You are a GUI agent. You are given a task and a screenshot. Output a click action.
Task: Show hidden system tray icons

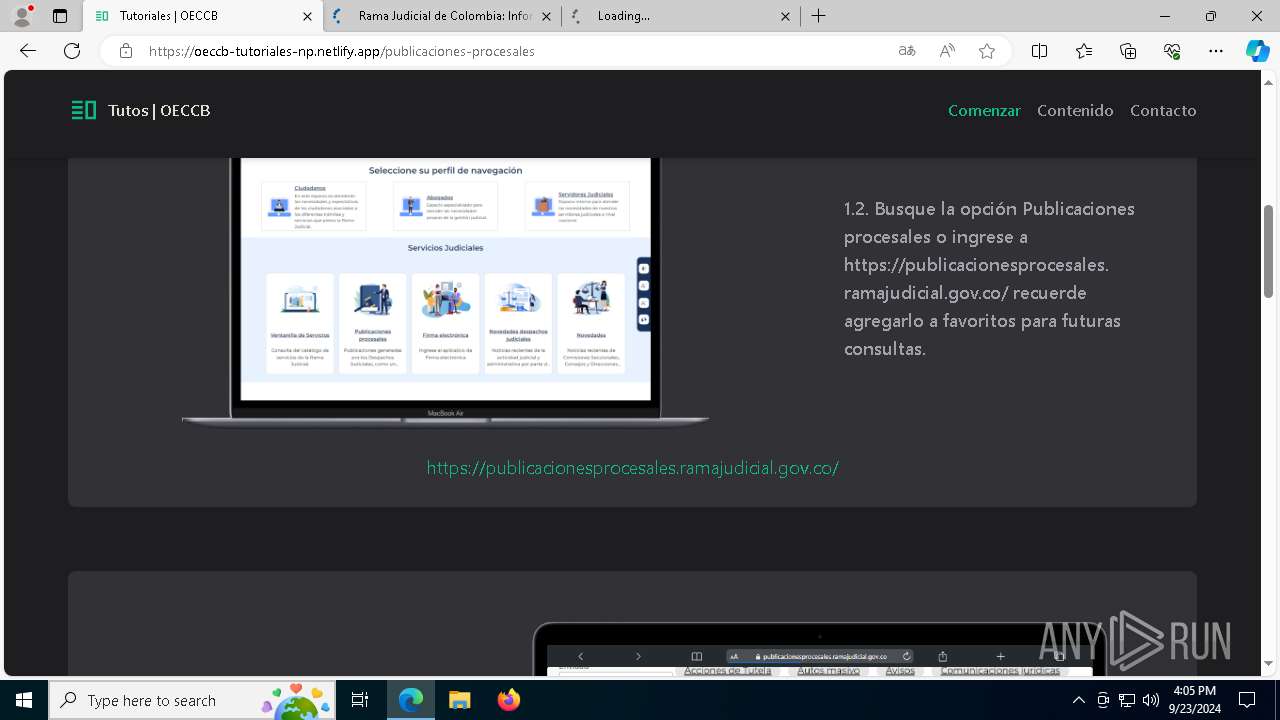[1078, 701]
